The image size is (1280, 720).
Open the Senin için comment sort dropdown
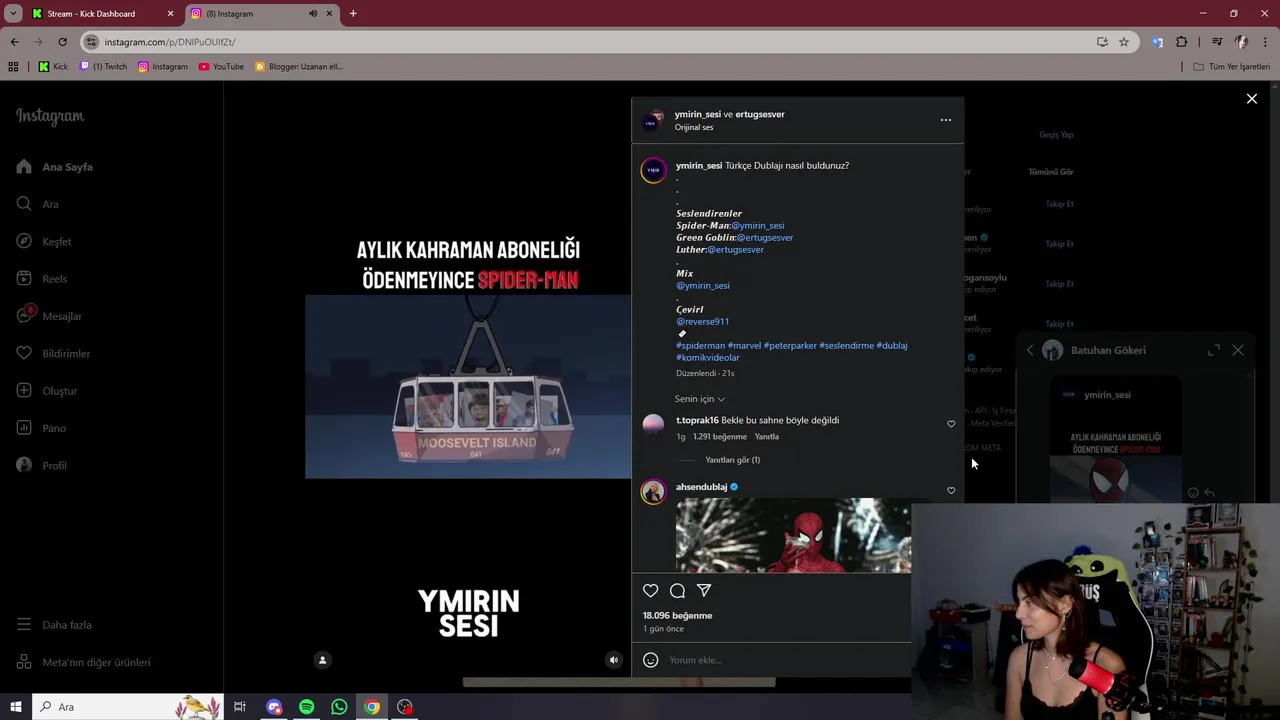pos(700,399)
